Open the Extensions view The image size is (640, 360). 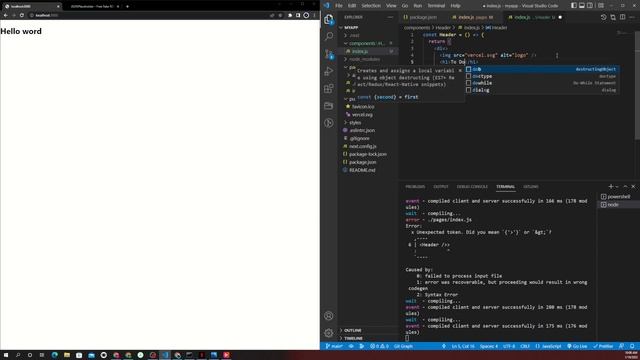tap(329, 89)
